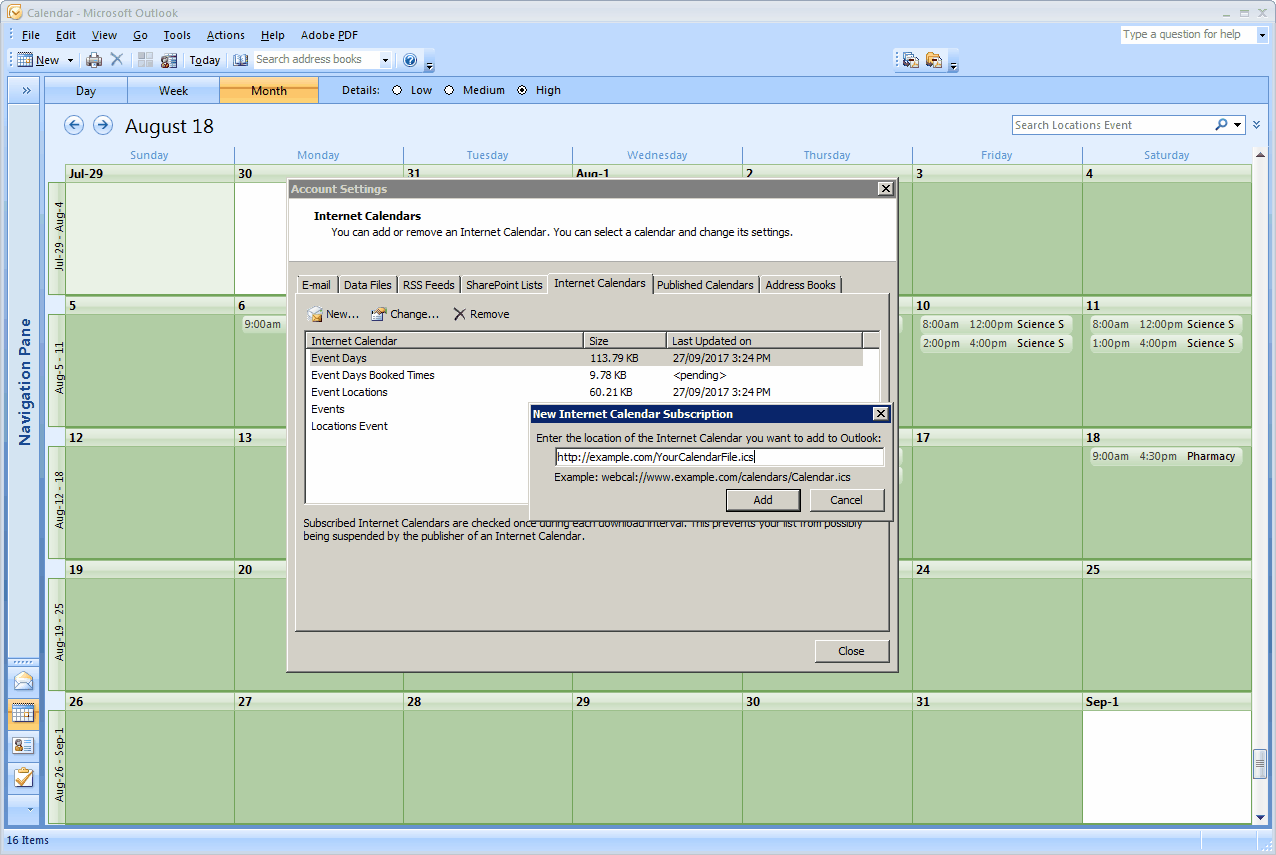Image resolution: width=1276 pixels, height=855 pixels.
Task: Expand the Navigation Pane with the chevron button
Action: click(x=26, y=90)
